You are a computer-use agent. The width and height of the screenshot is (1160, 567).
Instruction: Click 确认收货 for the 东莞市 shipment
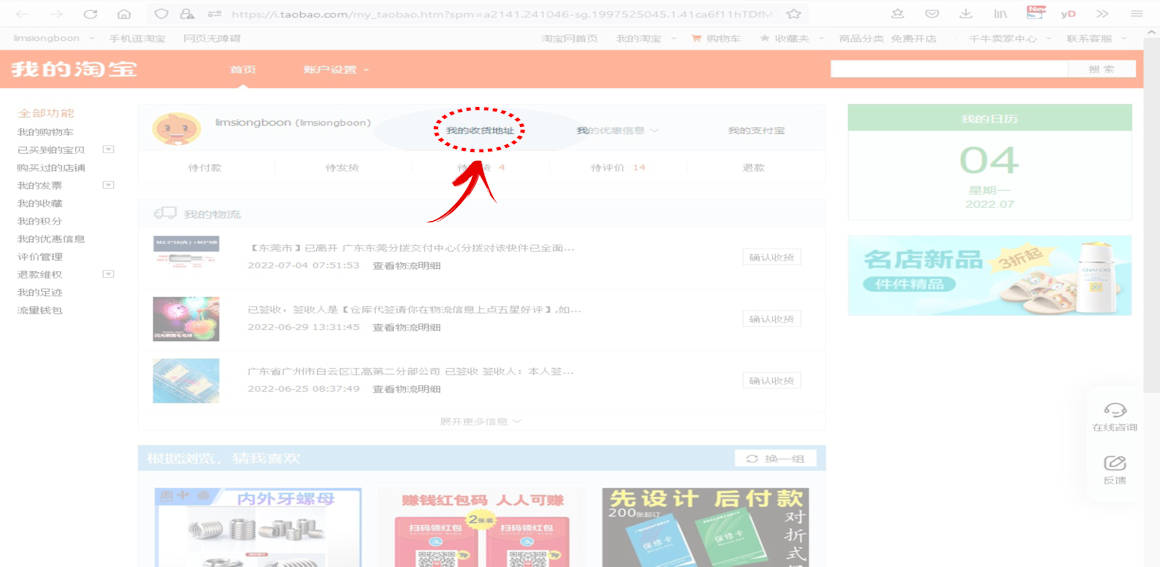coord(772,258)
